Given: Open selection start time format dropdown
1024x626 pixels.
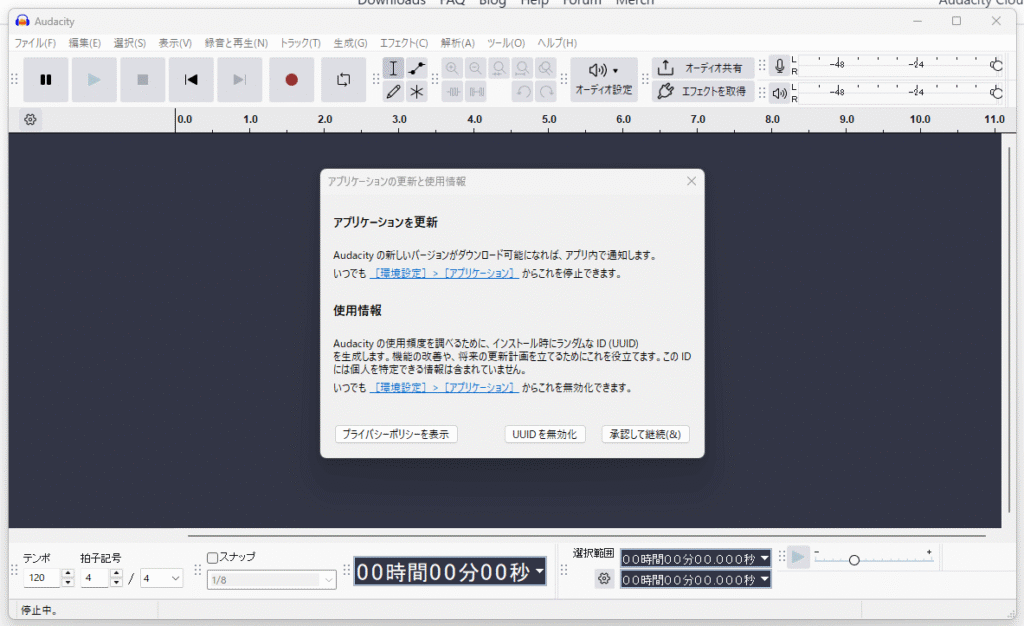Looking at the screenshot, I should (765, 559).
